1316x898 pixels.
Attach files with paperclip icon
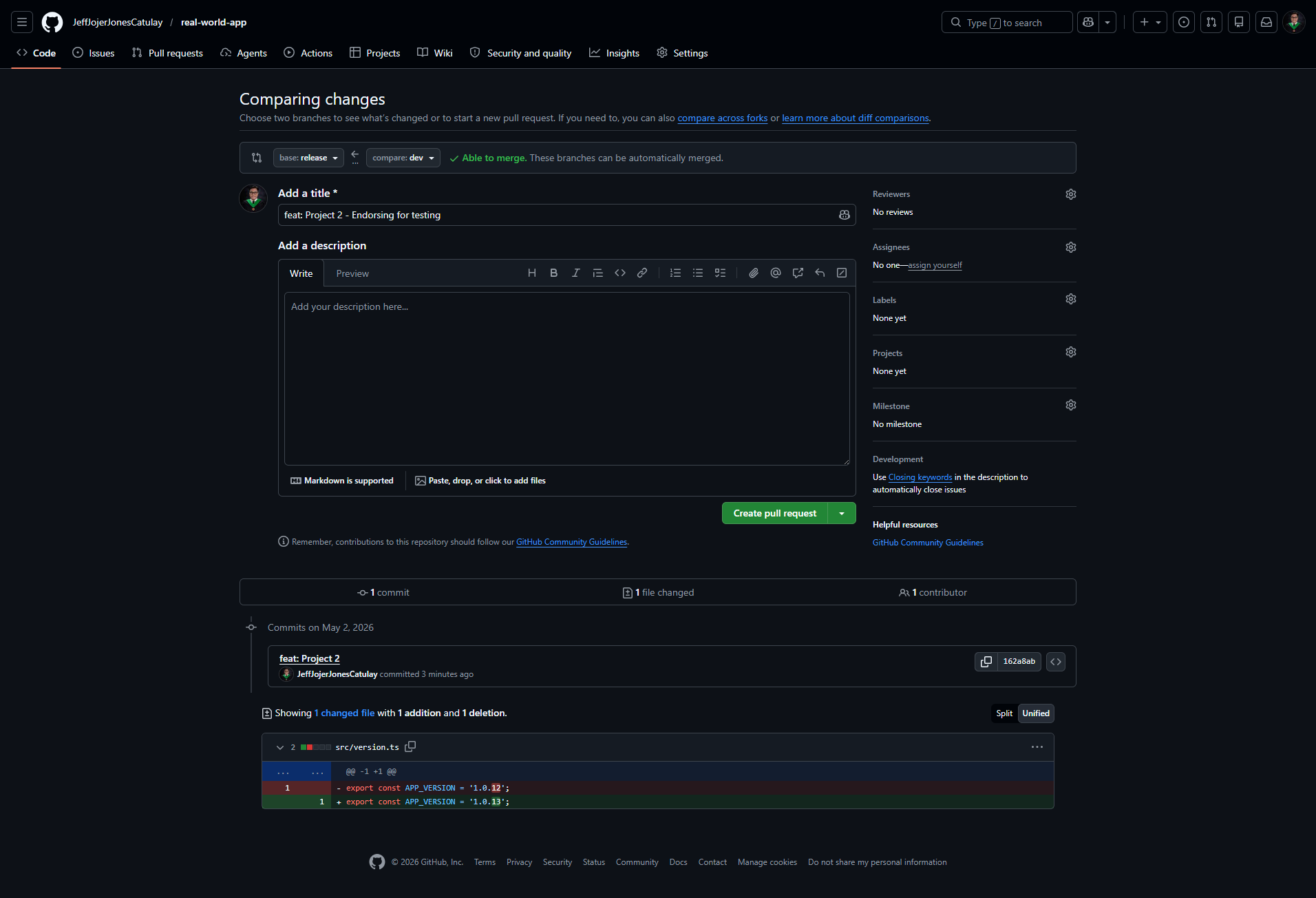coord(754,273)
